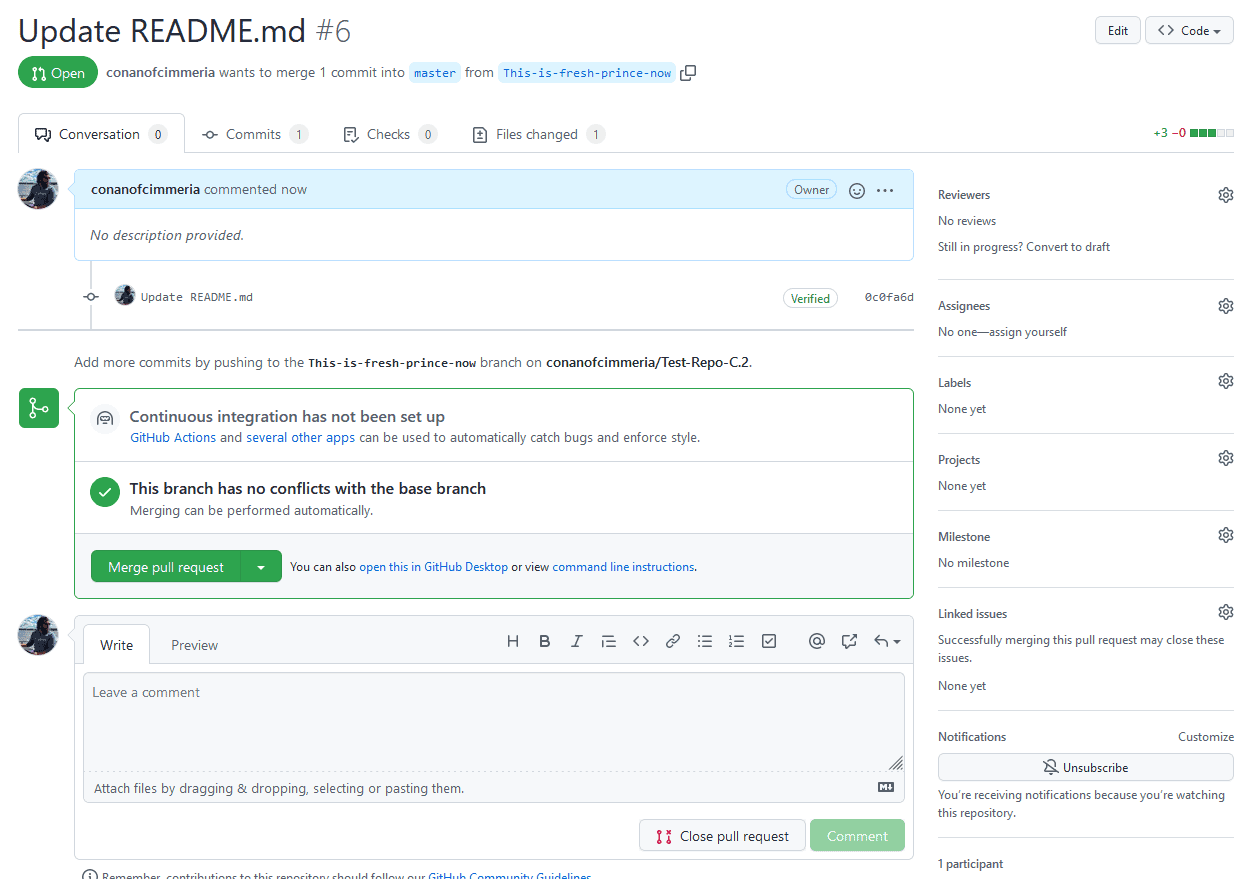Screen dimensions: 1259x879
Task: Switch to the Preview tab
Action: point(194,645)
